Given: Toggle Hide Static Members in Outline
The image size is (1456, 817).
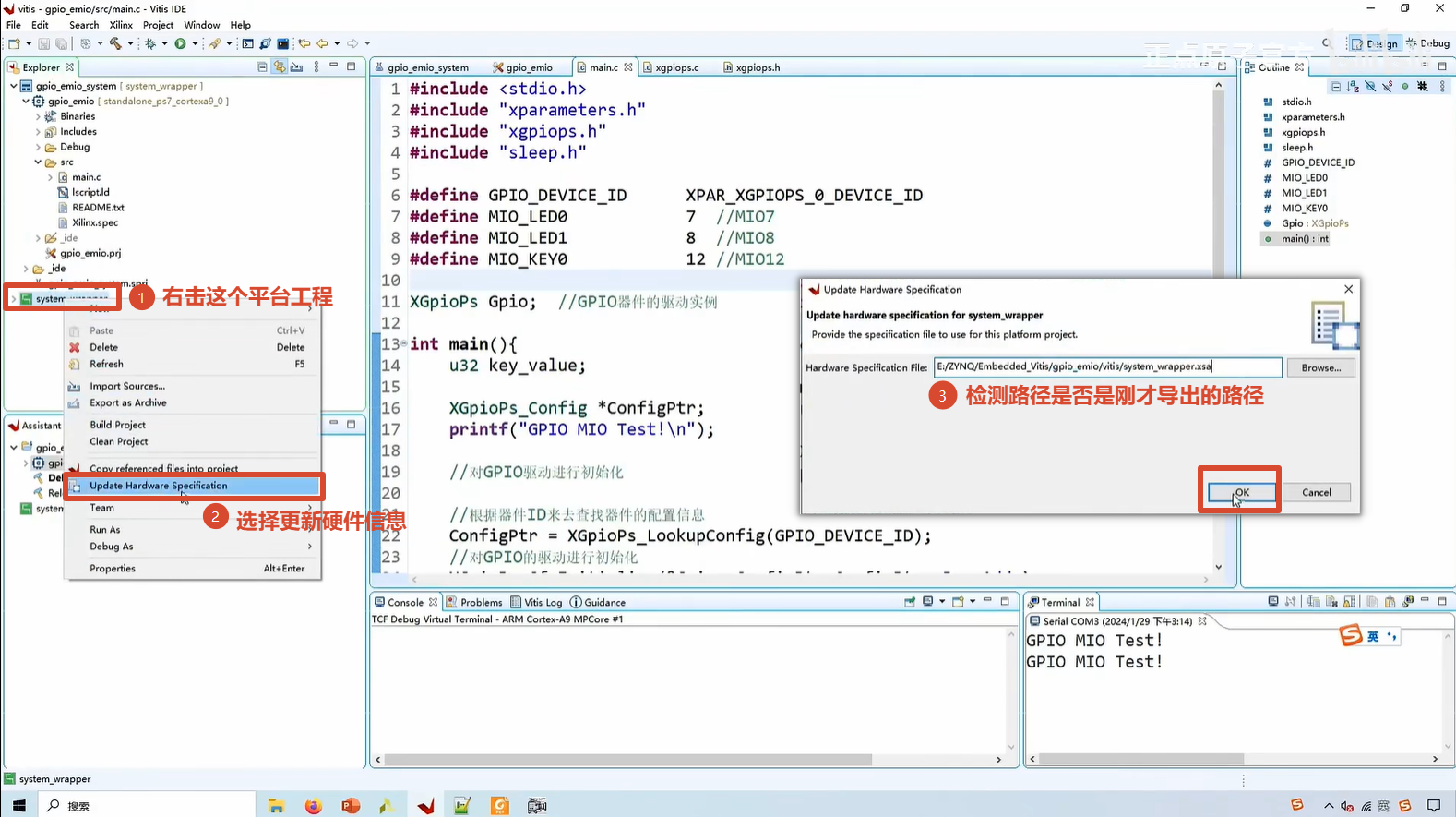Looking at the screenshot, I should (x=1387, y=87).
